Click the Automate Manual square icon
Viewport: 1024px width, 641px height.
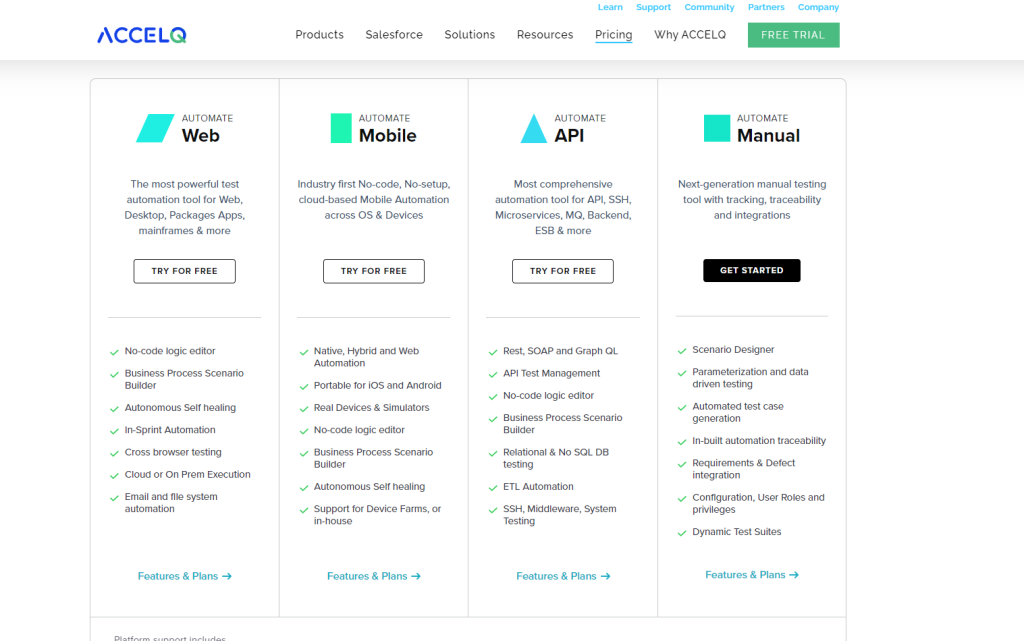(717, 128)
